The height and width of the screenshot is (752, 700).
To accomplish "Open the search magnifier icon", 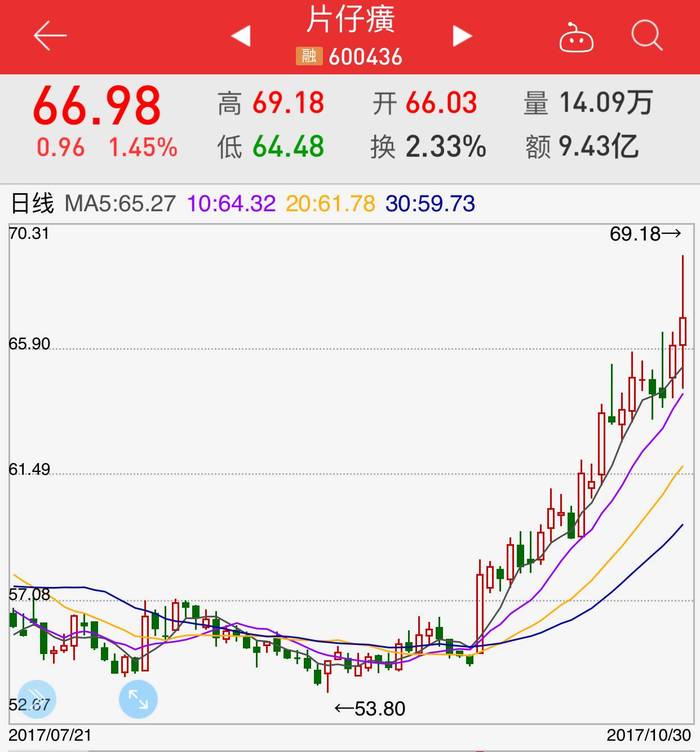I will coord(647,35).
